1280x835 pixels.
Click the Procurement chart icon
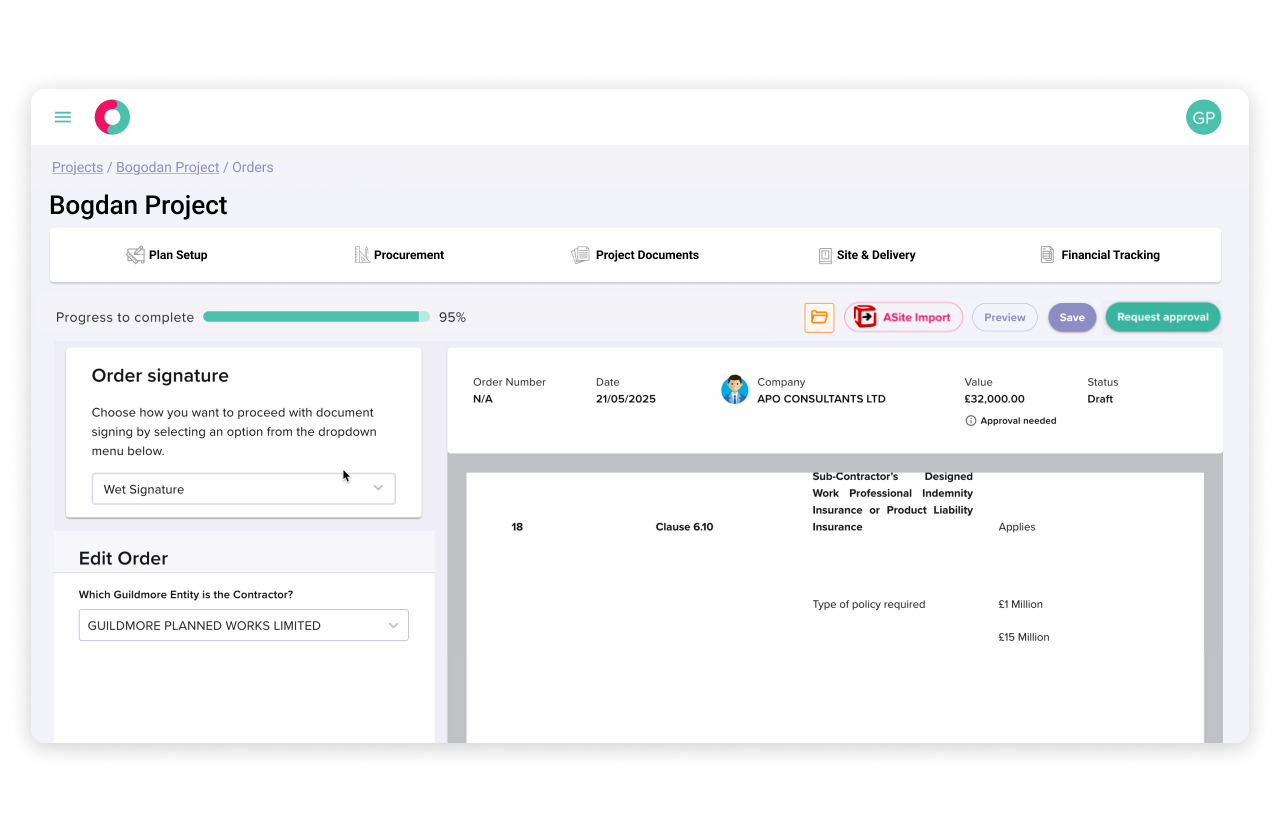362,254
